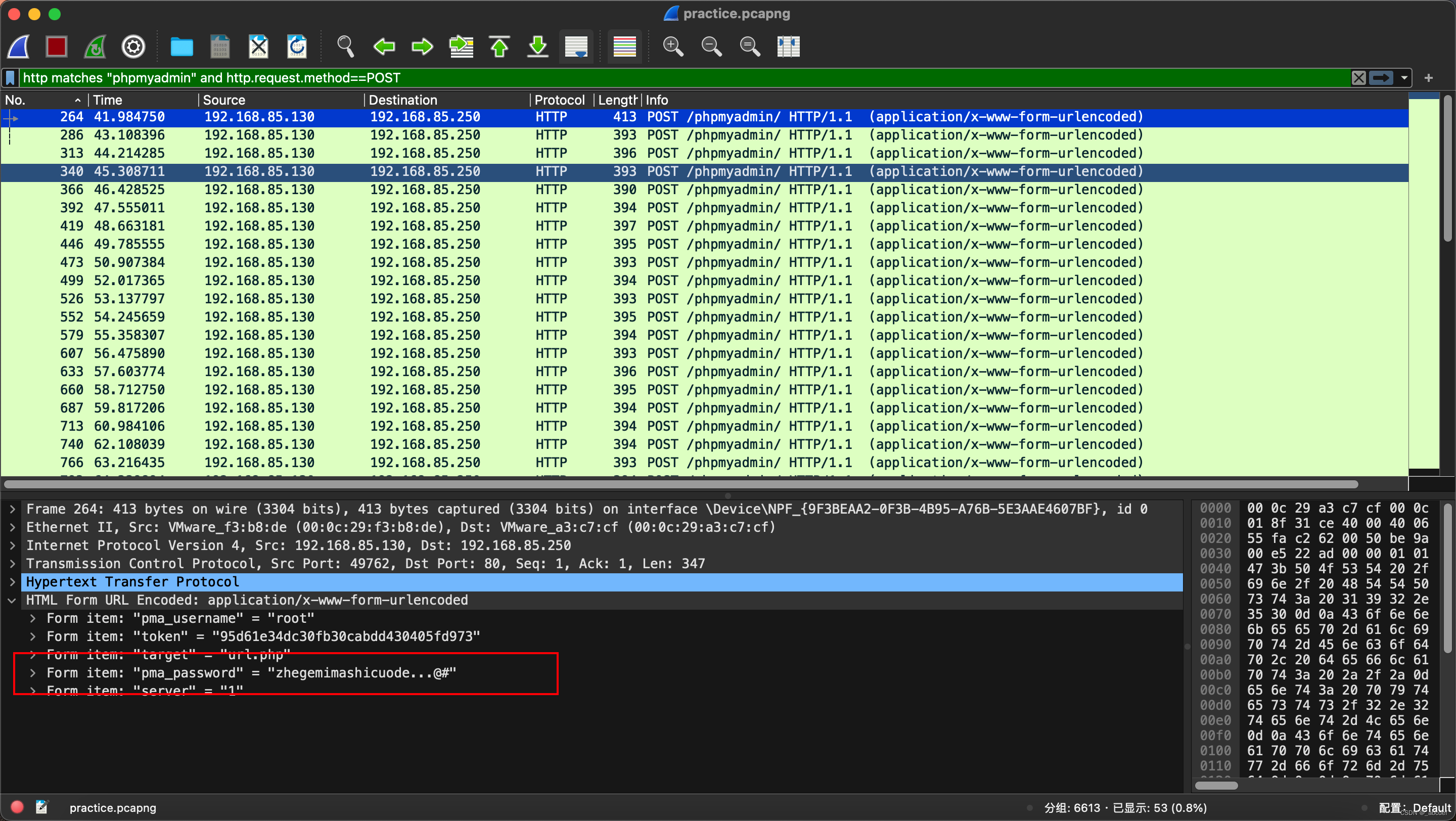Open capture options gear icon
The image size is (1456, 821).
click(133, 47)
